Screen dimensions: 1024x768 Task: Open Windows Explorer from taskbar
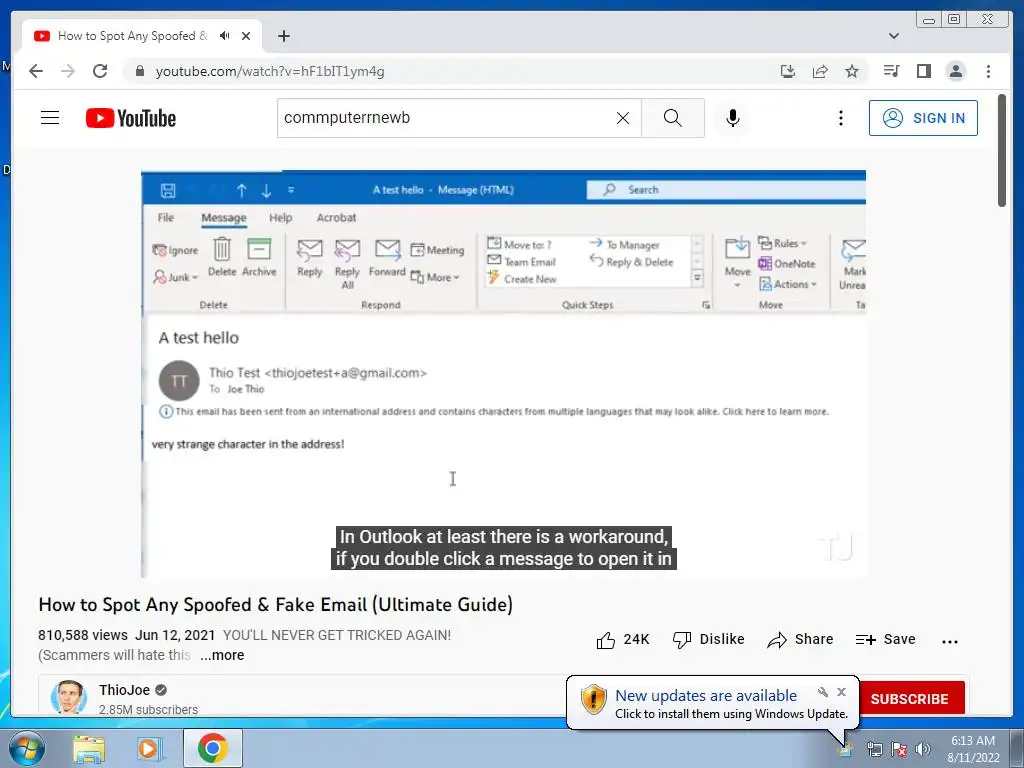point(89,748)
